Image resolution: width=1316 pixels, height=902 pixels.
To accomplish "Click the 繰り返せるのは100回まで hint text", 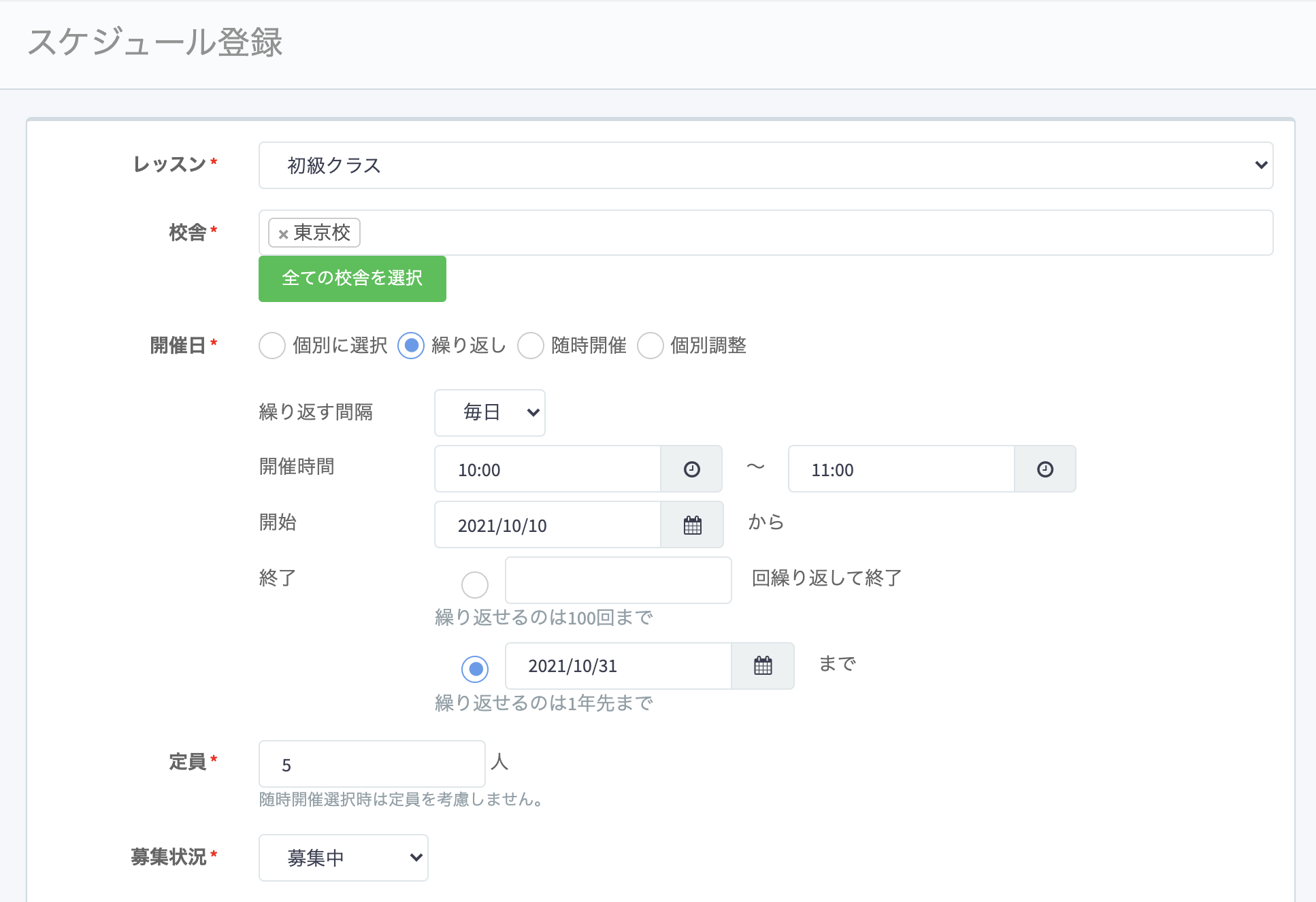I will coord(544,618).
